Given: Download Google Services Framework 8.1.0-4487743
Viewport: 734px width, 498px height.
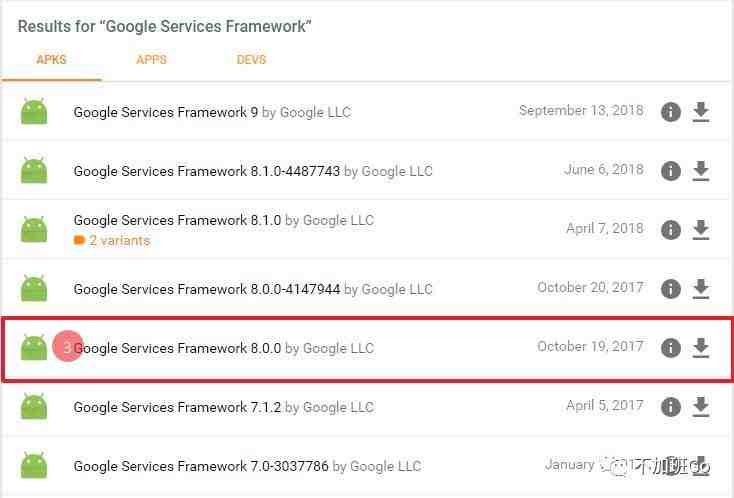Looking at the screenshot, I should [701, 171].
